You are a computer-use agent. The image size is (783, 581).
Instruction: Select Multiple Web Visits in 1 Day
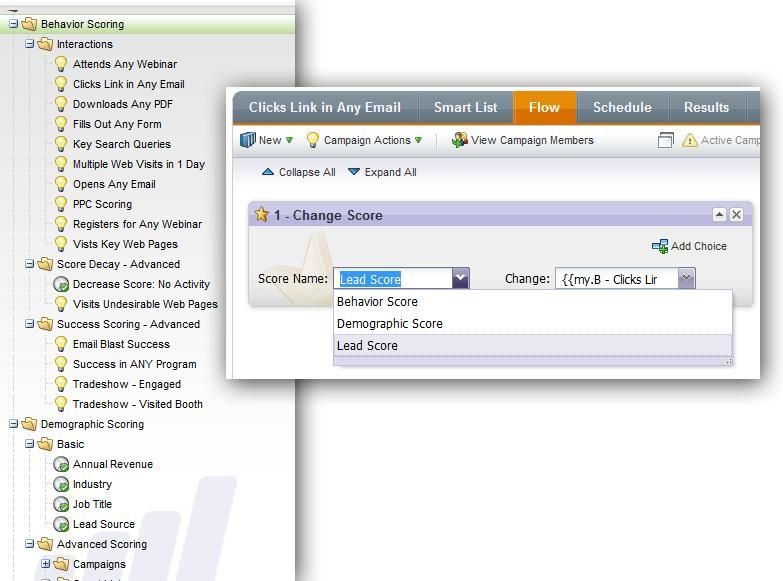(x=139, y=164)
